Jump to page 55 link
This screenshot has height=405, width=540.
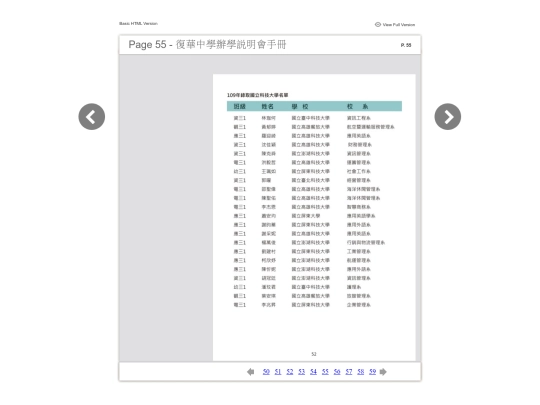pyautogui.click(x=325, y=372)
